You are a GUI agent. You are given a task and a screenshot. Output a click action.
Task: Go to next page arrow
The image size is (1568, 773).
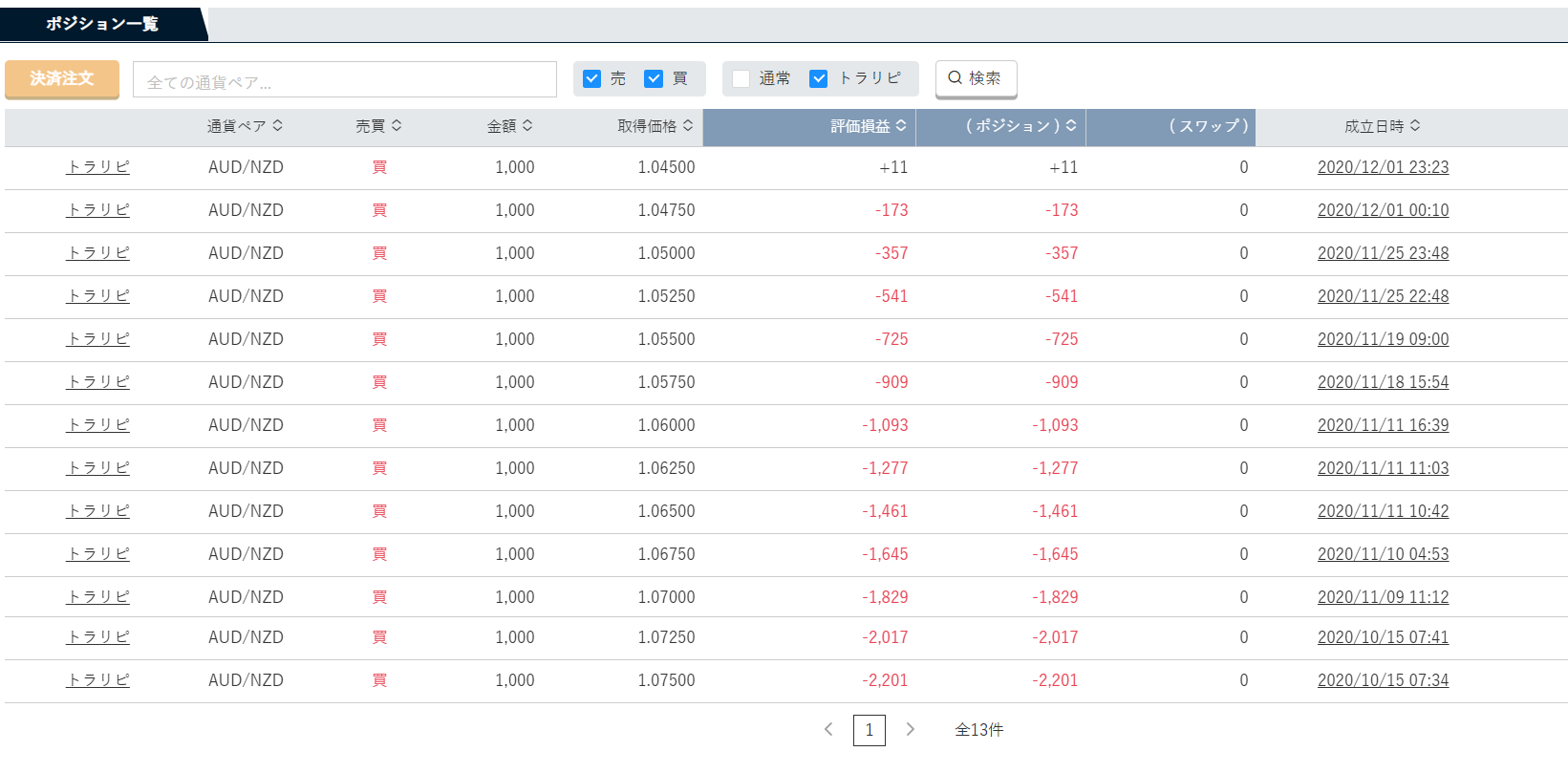(911, 729)
